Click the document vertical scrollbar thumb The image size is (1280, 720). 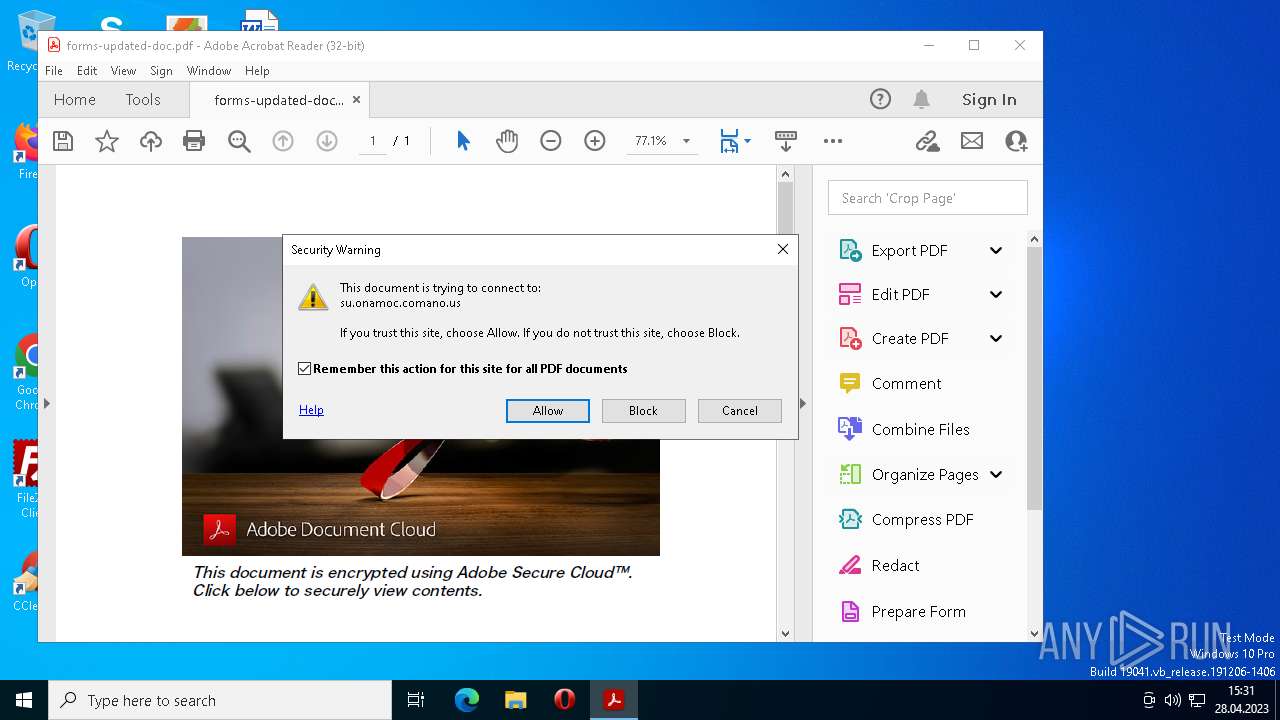[x=785, y=208]
